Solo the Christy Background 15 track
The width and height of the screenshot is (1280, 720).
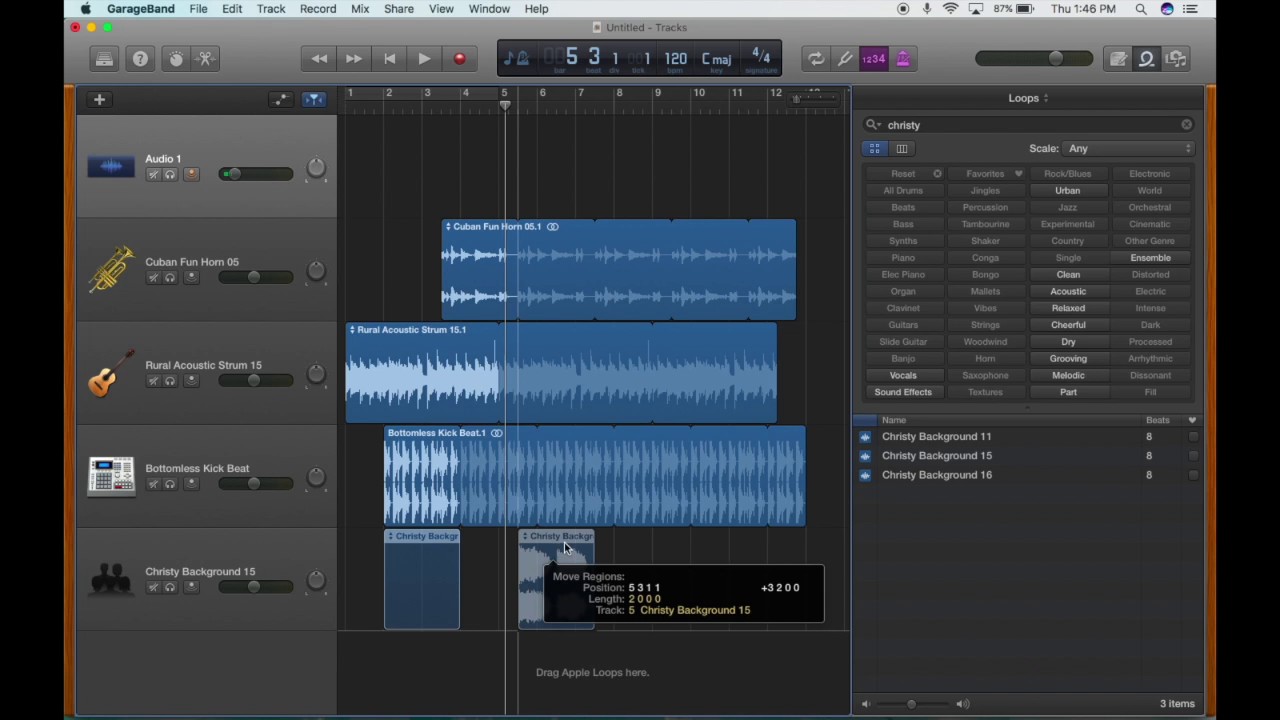(x=170, y=587)
